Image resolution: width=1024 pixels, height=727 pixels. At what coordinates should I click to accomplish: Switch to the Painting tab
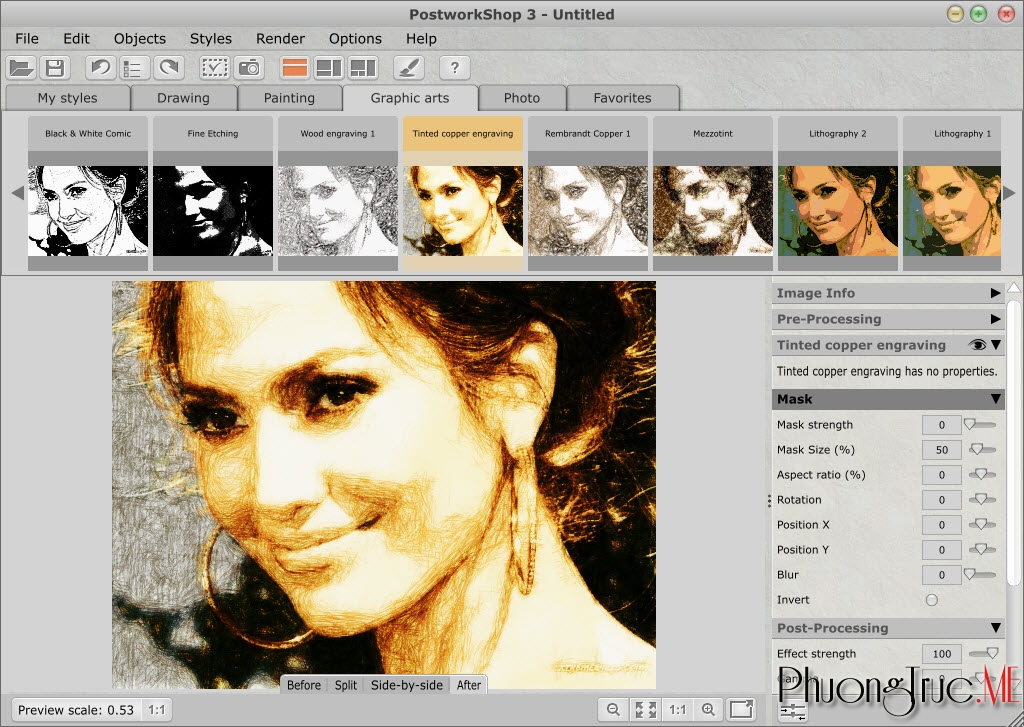tap(289, 98)
